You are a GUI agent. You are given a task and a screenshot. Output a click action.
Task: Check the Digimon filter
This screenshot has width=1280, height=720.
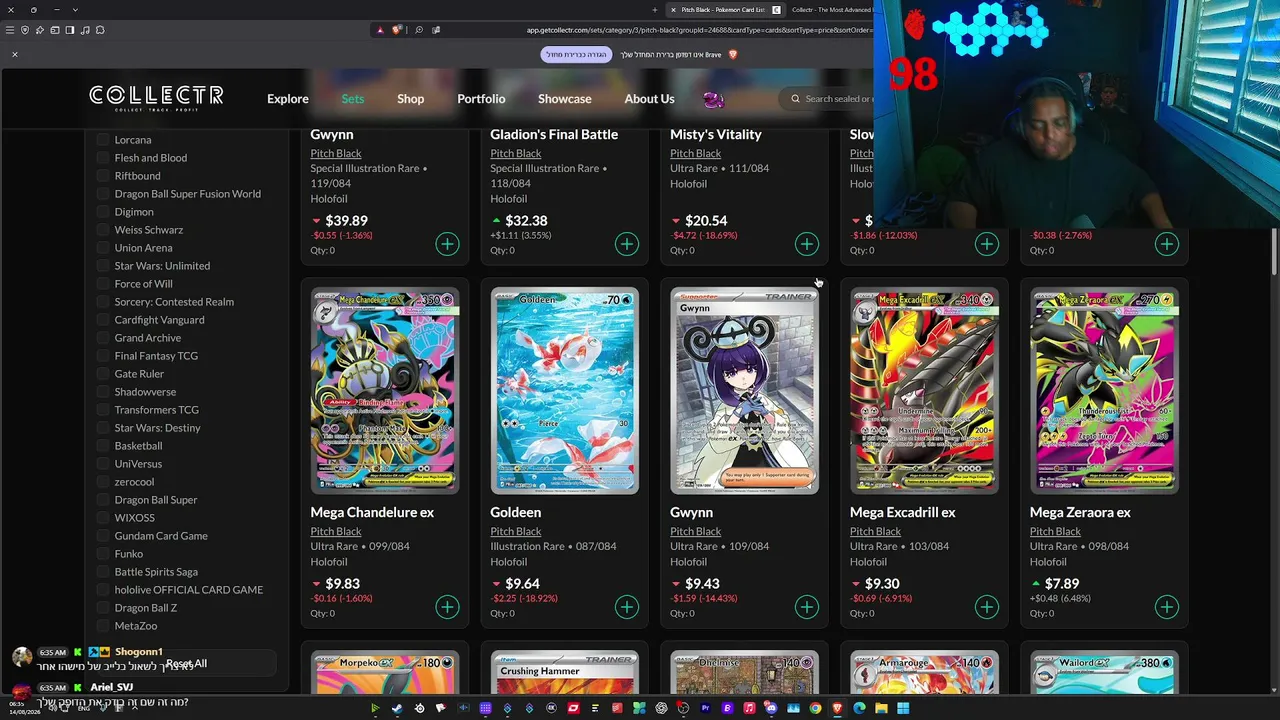pyautogui.click(x=103, y=212)
